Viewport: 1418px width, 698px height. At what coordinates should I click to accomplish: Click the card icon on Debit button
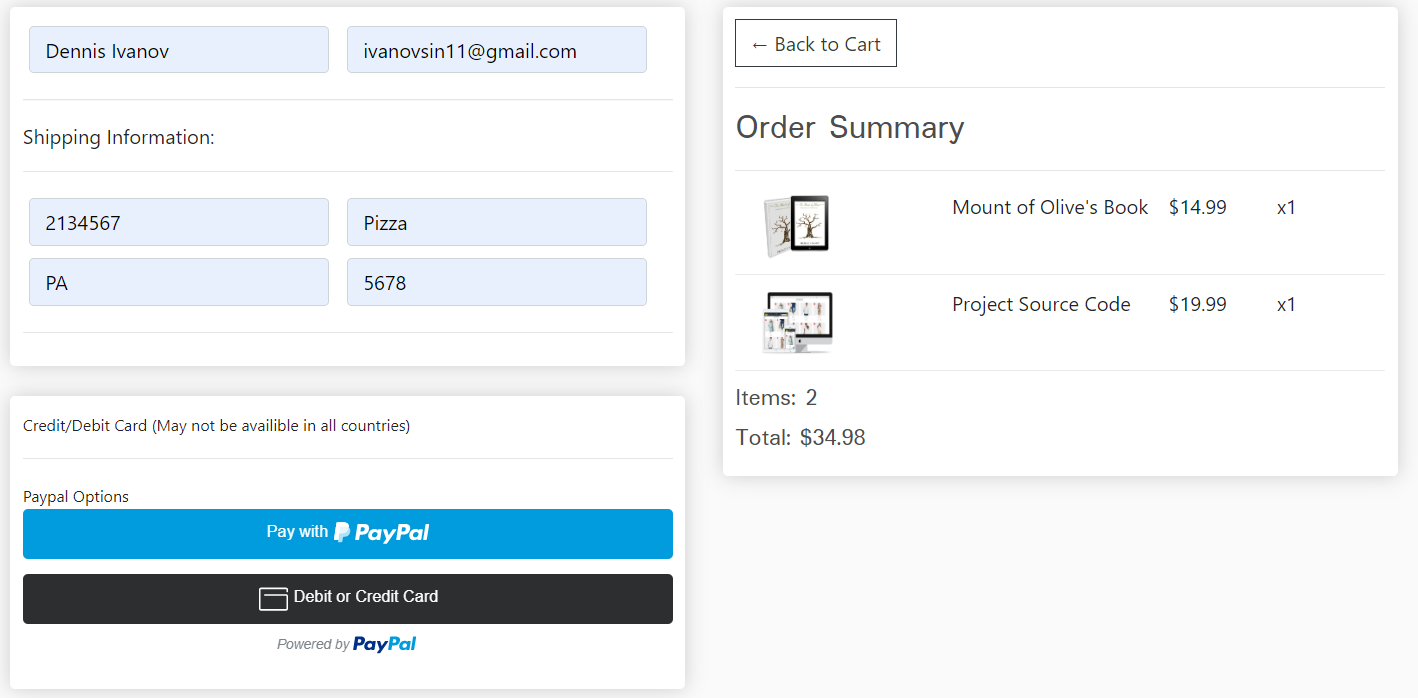[273, 599]
